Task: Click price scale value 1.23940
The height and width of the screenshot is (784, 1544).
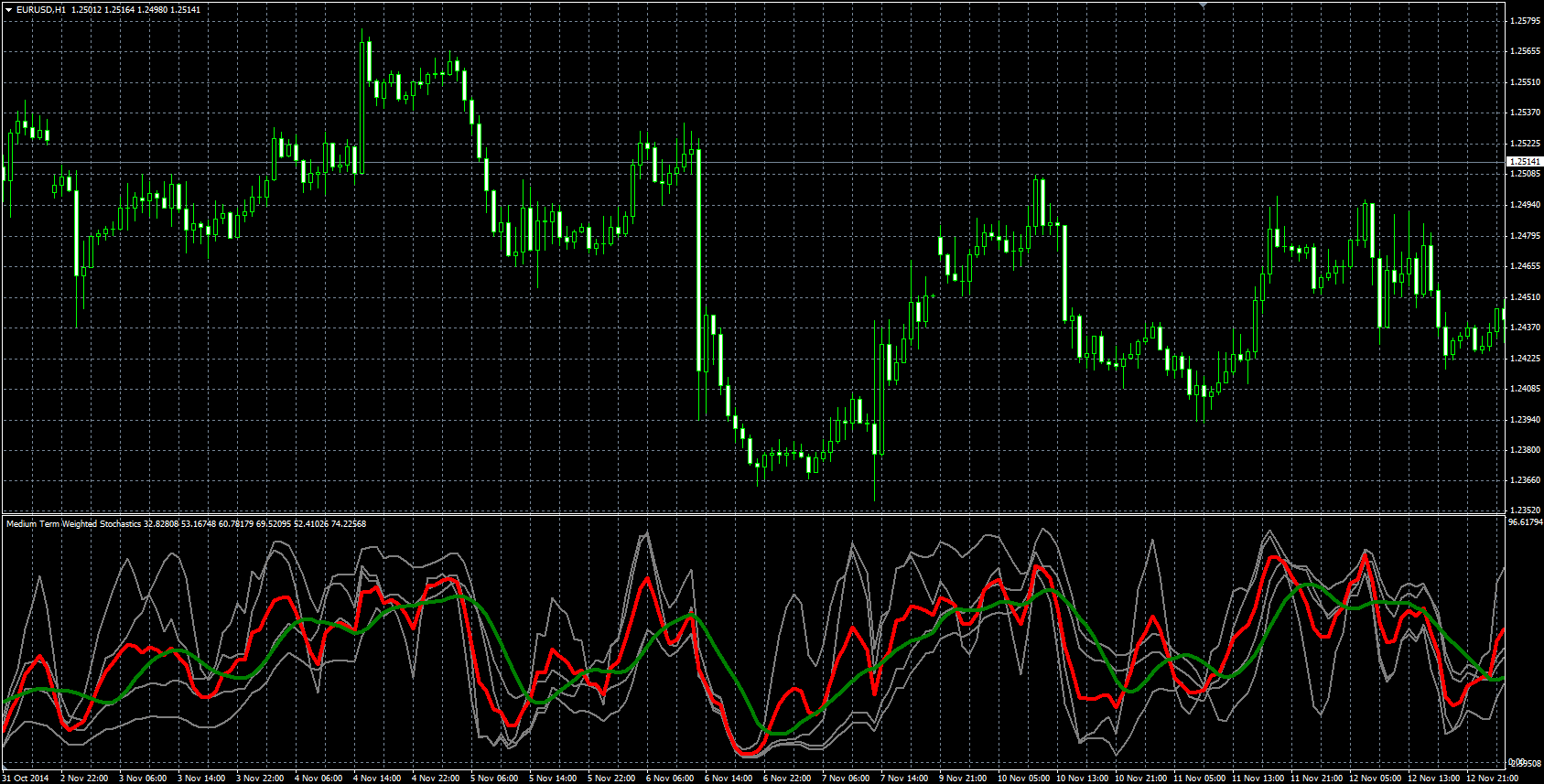Action: (x=1524, y=420)
